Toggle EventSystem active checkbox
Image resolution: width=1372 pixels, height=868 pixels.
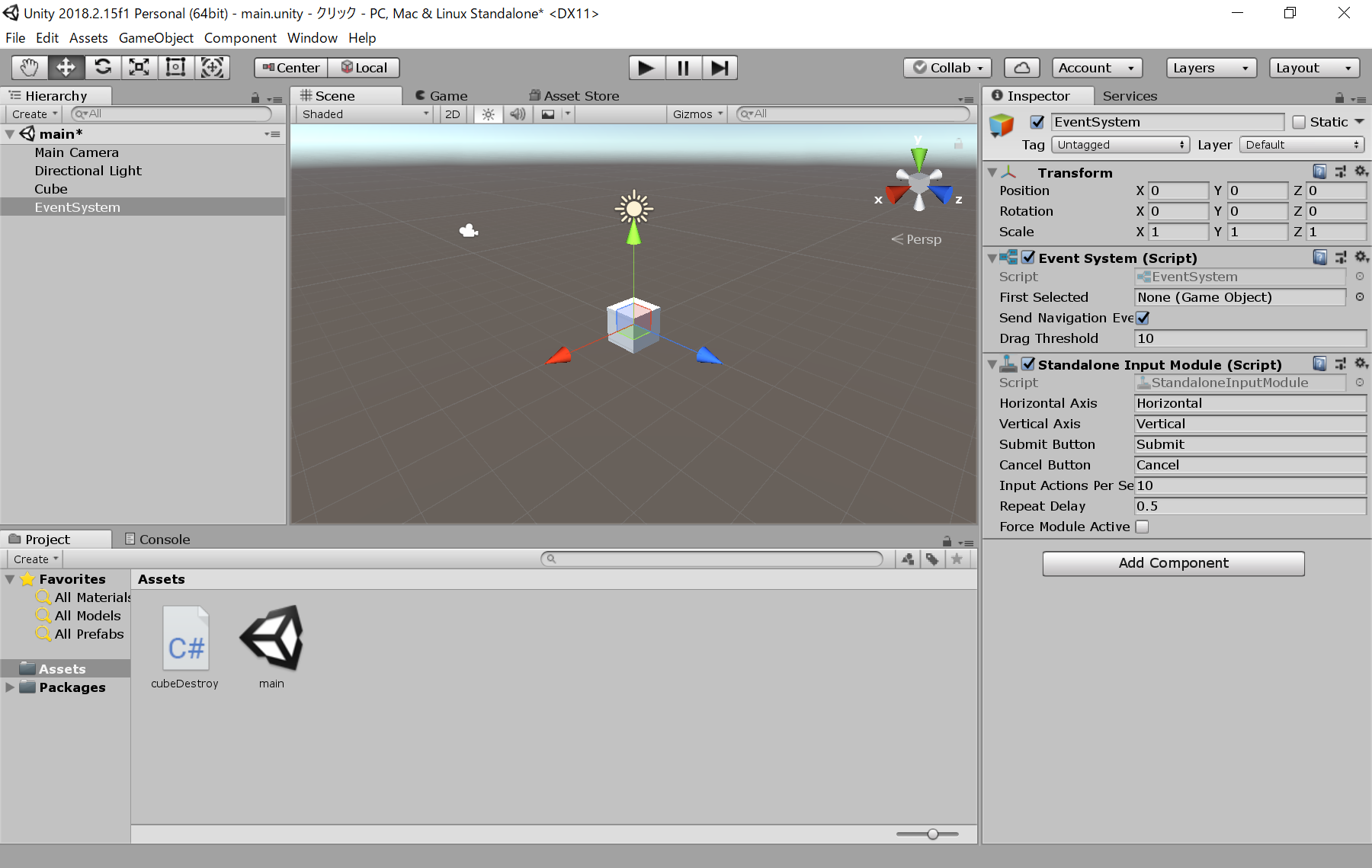(1037, 122)
